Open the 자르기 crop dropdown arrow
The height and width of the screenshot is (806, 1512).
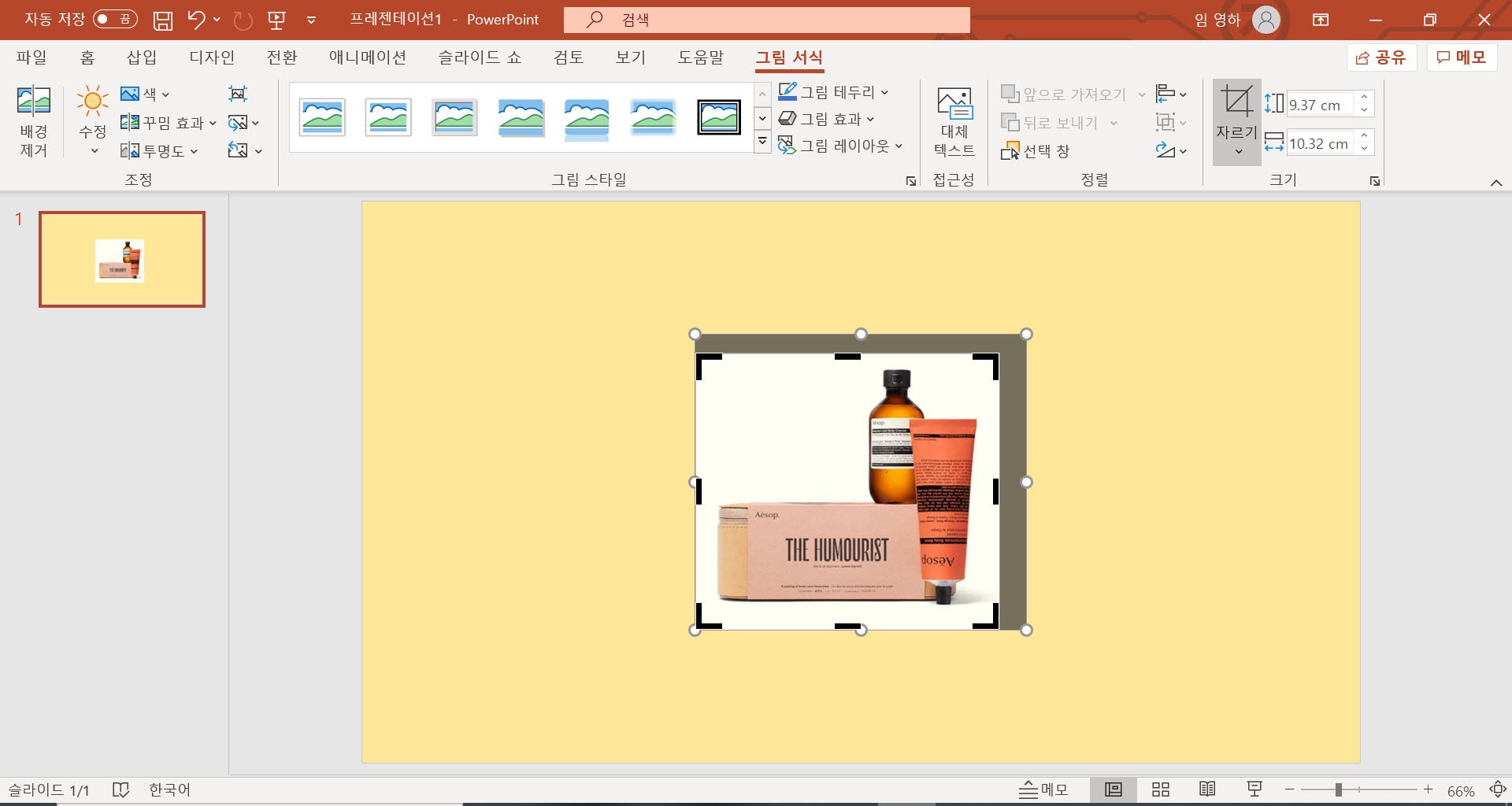coord(1237,152)
